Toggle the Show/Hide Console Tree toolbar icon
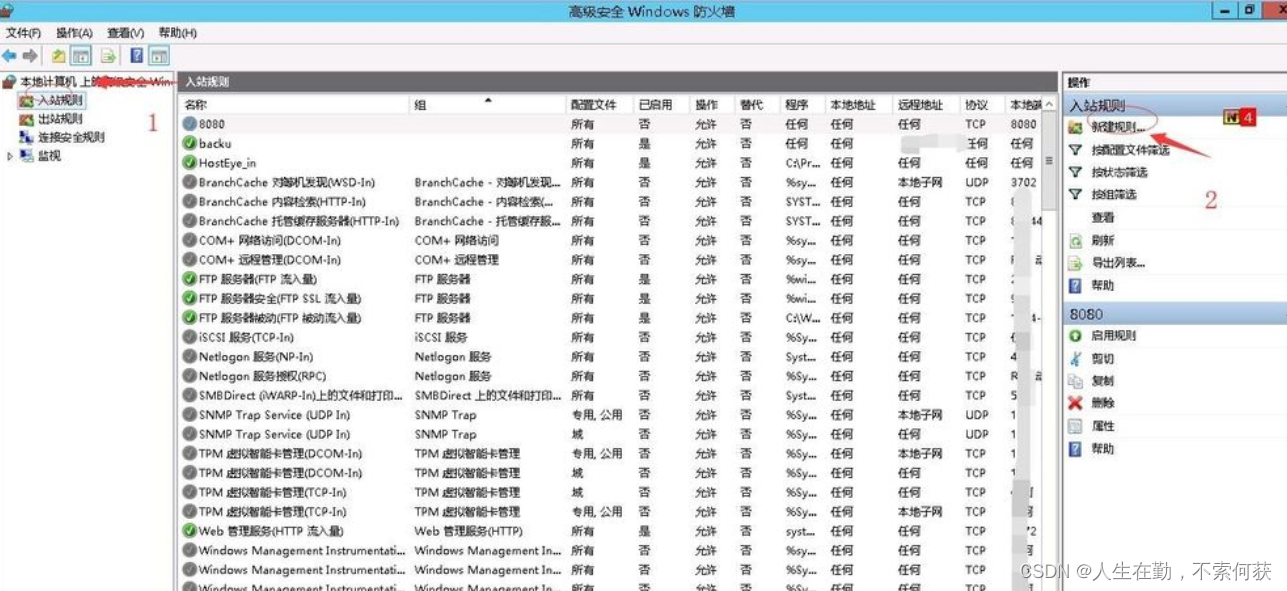The height and width of the screenshot is (591, 1287). (x=81, y=56)
